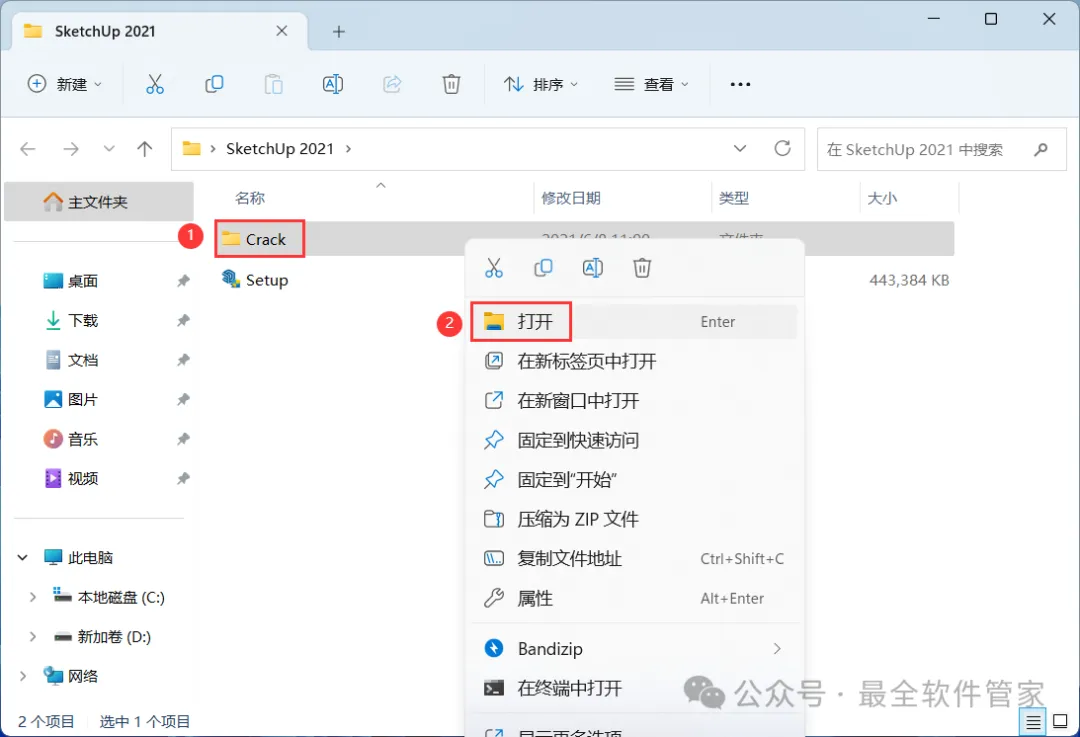The height and width of the screenshot is (737, 1080).
Task: Click the pin icon next to 图片
Action: (x=183, y=399)
